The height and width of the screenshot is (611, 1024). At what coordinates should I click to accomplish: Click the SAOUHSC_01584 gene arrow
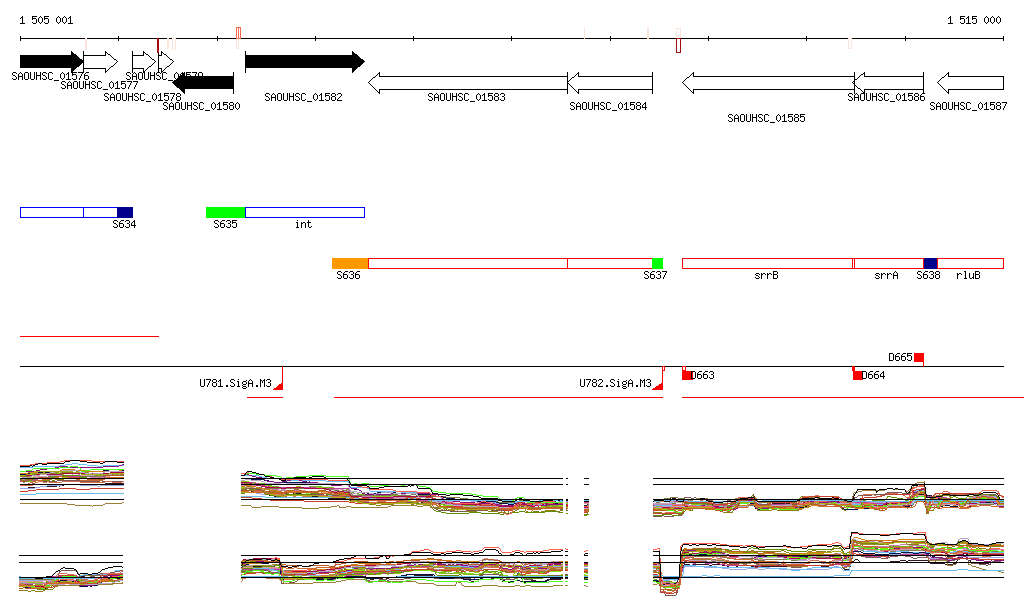[610, 83]
